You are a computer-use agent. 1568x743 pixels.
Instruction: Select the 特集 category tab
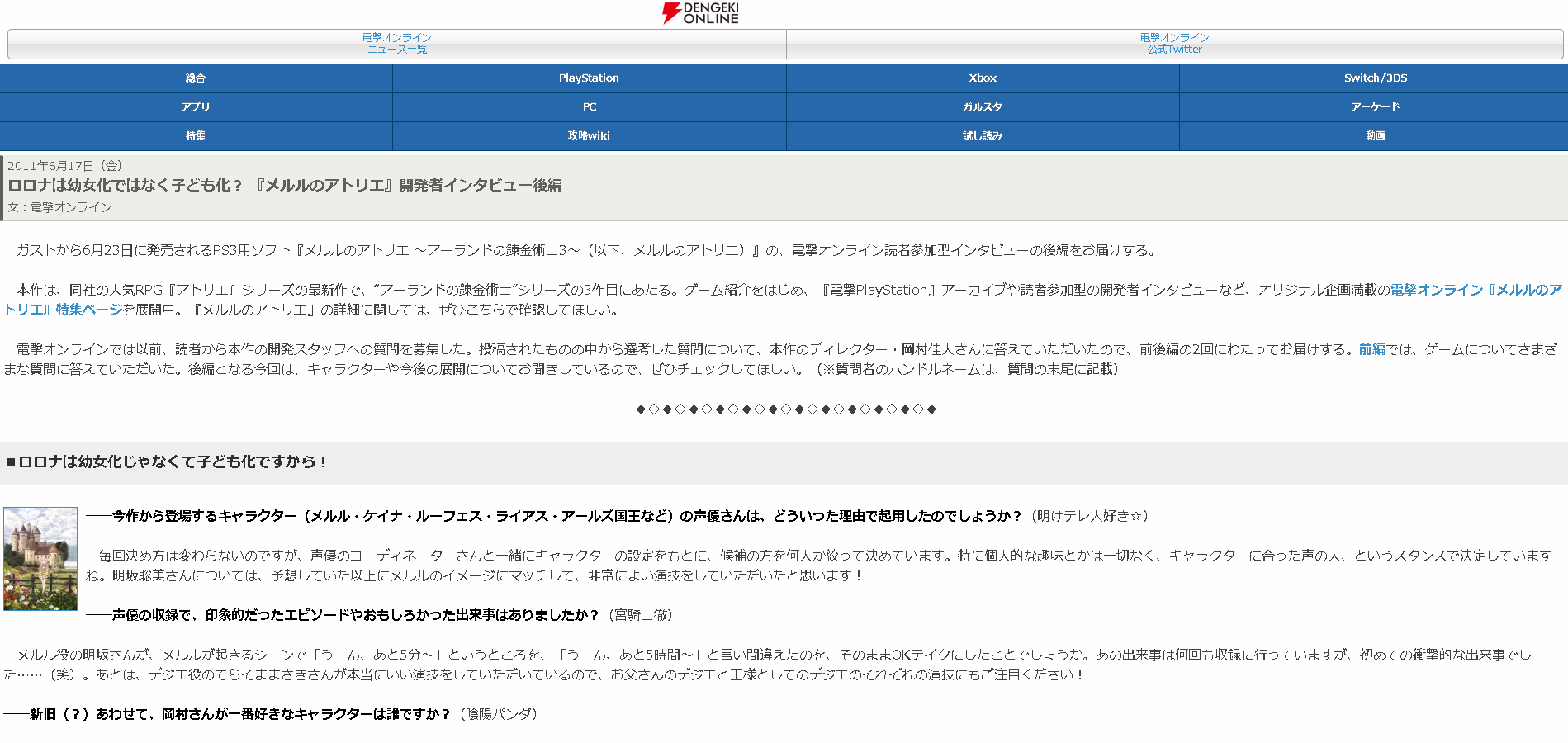pos(196,136)
